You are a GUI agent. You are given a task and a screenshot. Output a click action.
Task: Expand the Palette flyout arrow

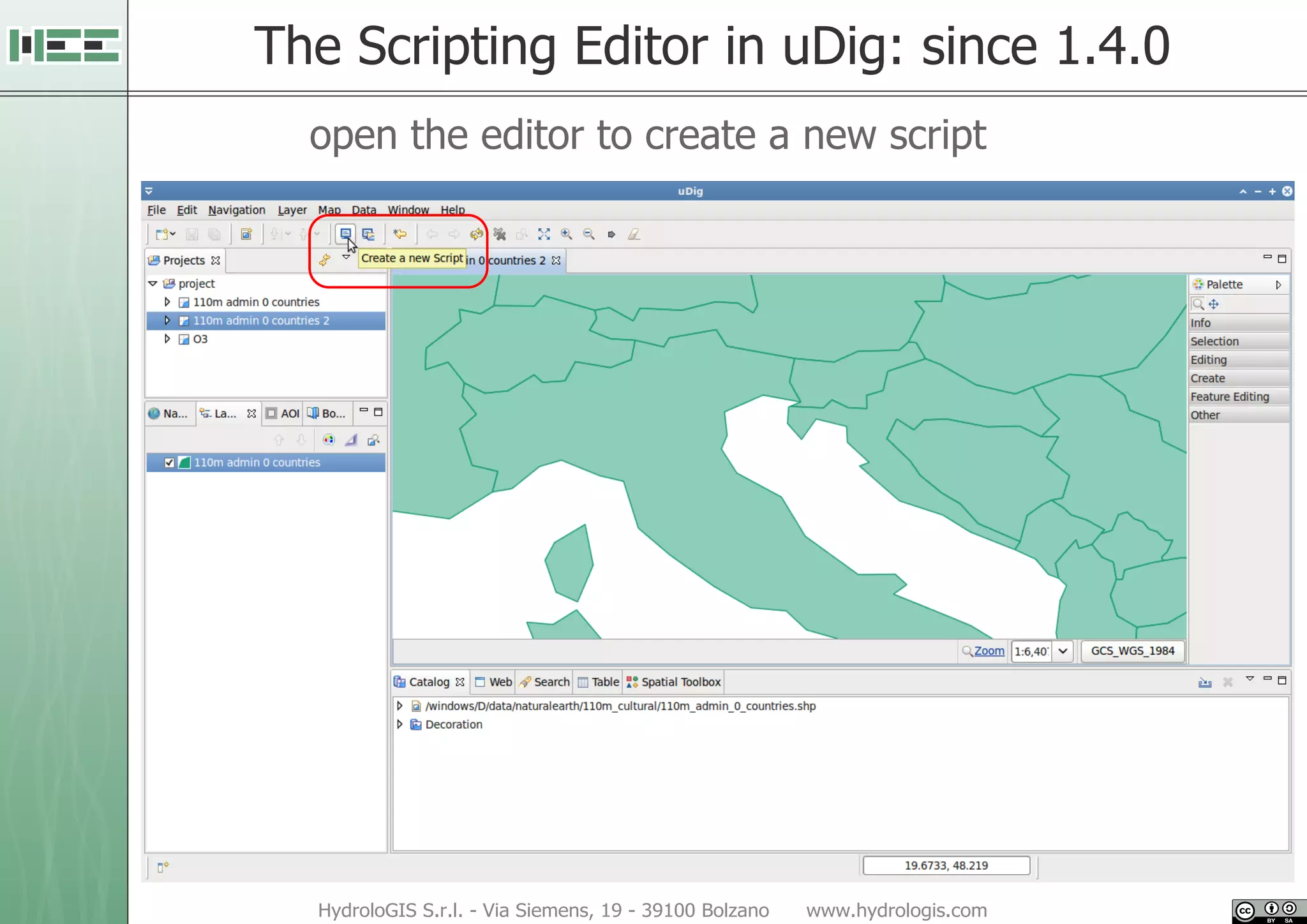pos(1278,285)
